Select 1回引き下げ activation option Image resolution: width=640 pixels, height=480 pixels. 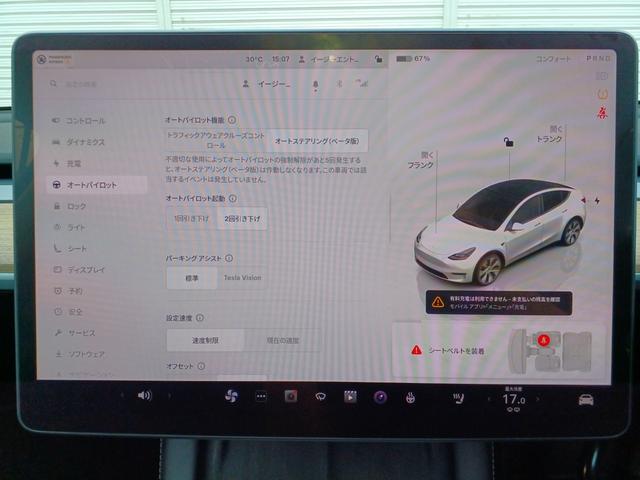tap(191, 218)
